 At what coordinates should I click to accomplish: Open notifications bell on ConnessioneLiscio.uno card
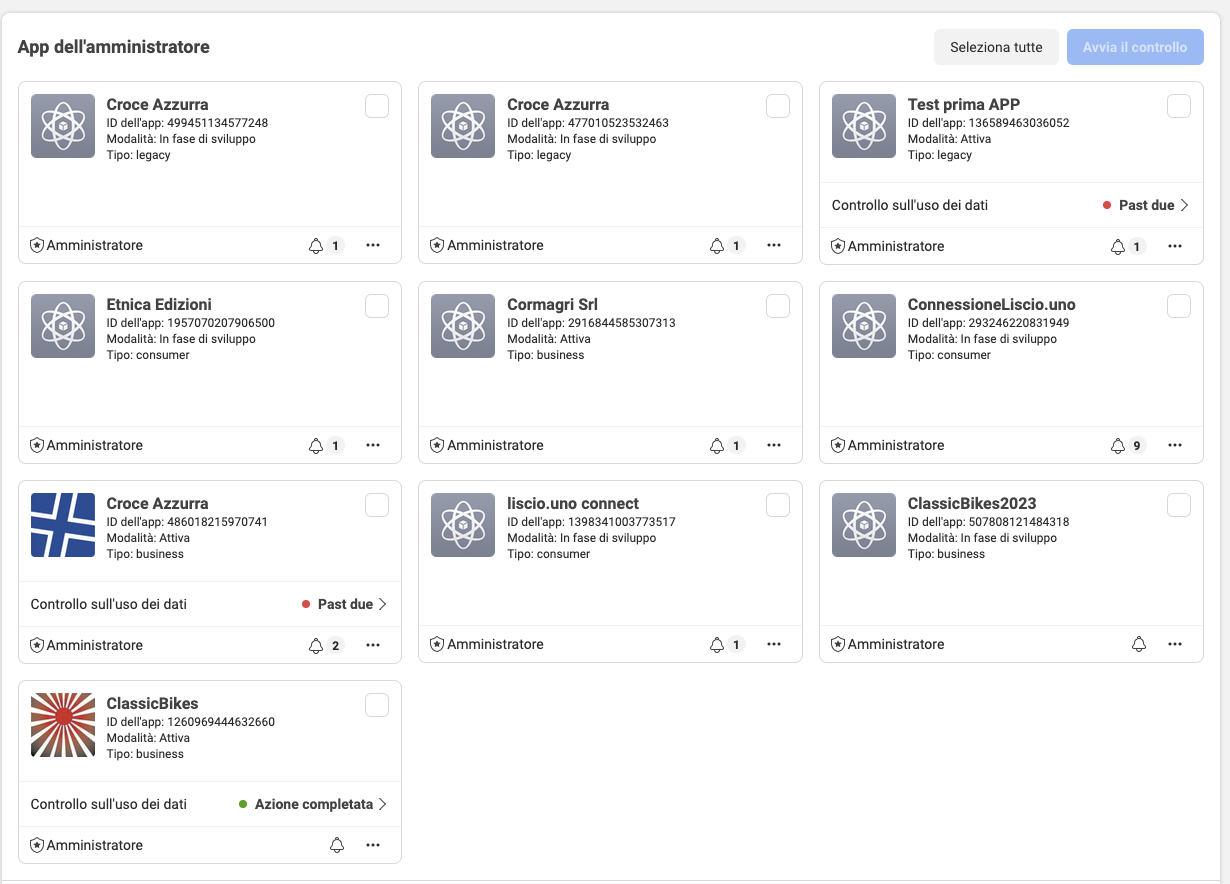pyautogui.click(x=1118, y=445)
